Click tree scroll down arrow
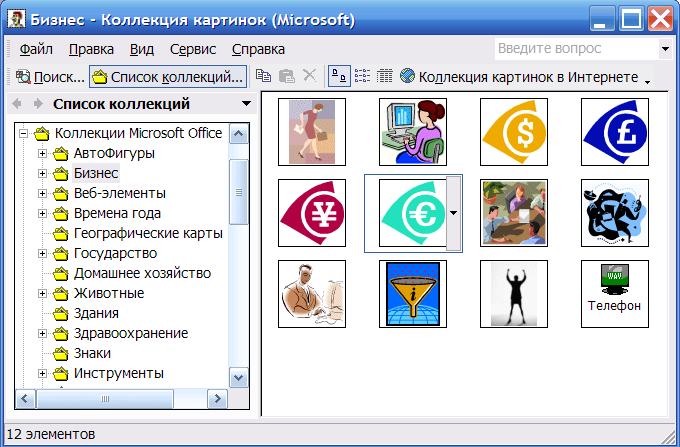 tap(239, 377)
